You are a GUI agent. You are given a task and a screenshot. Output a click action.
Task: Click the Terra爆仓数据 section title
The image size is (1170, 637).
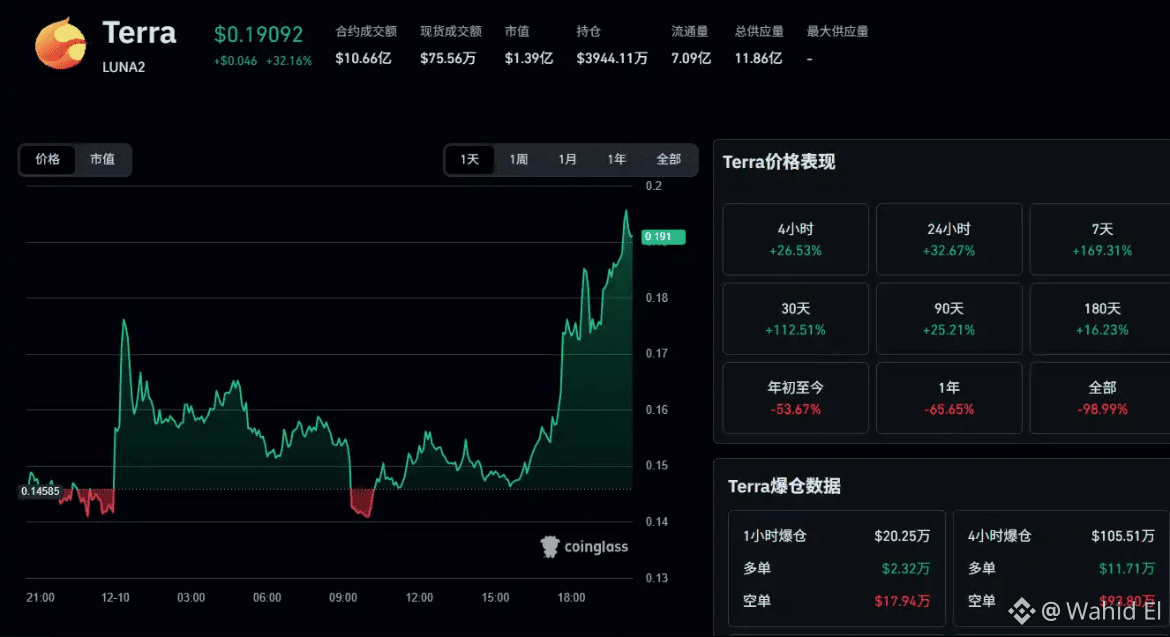[x=784, y=486]
